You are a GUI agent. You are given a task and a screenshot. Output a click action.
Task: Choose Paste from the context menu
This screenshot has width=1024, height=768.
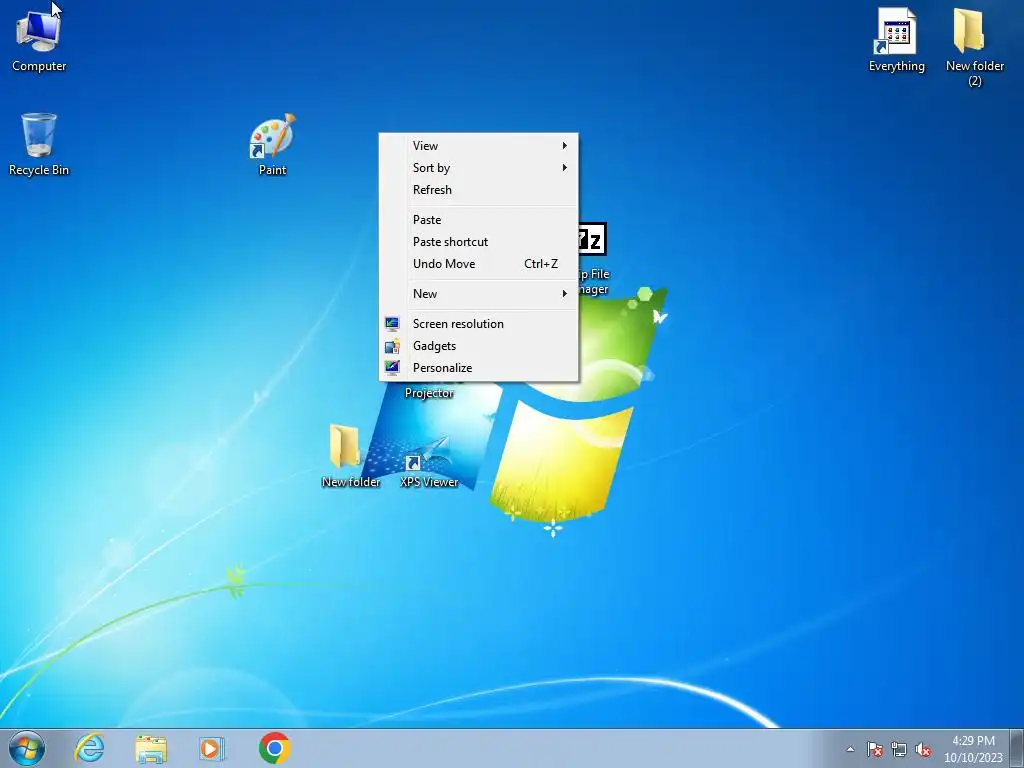478,220
